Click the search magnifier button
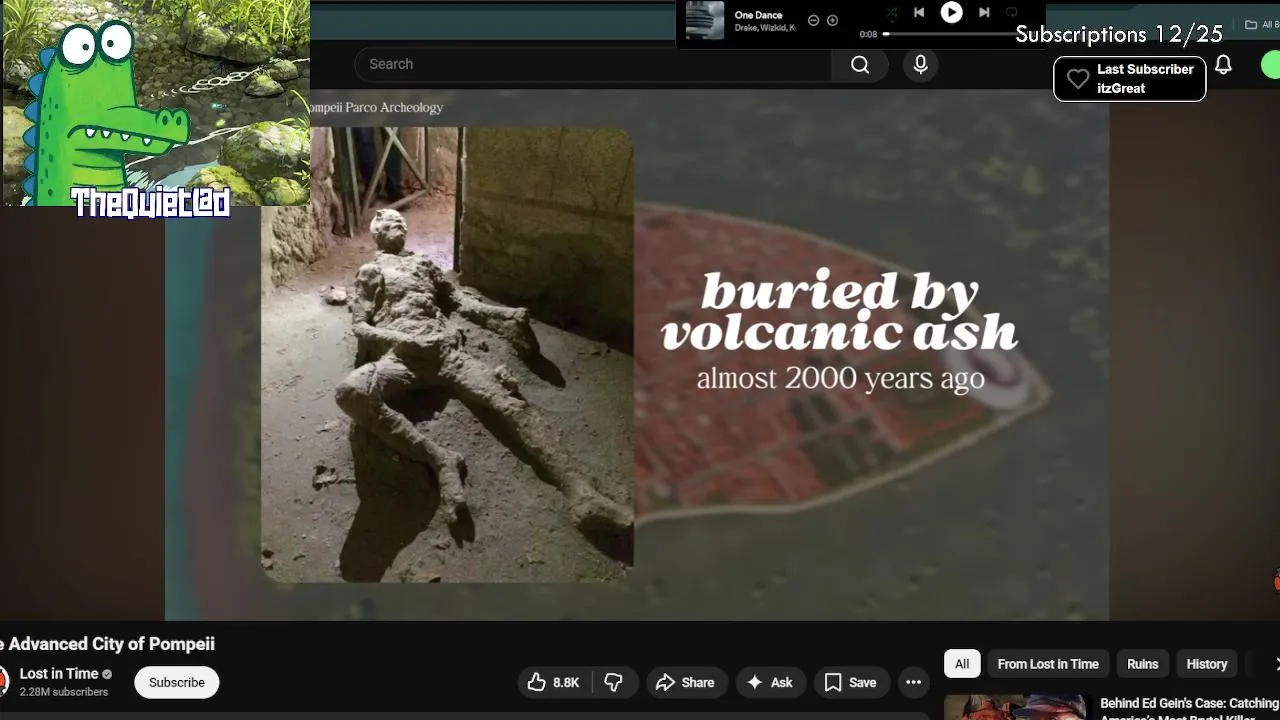 860,64
